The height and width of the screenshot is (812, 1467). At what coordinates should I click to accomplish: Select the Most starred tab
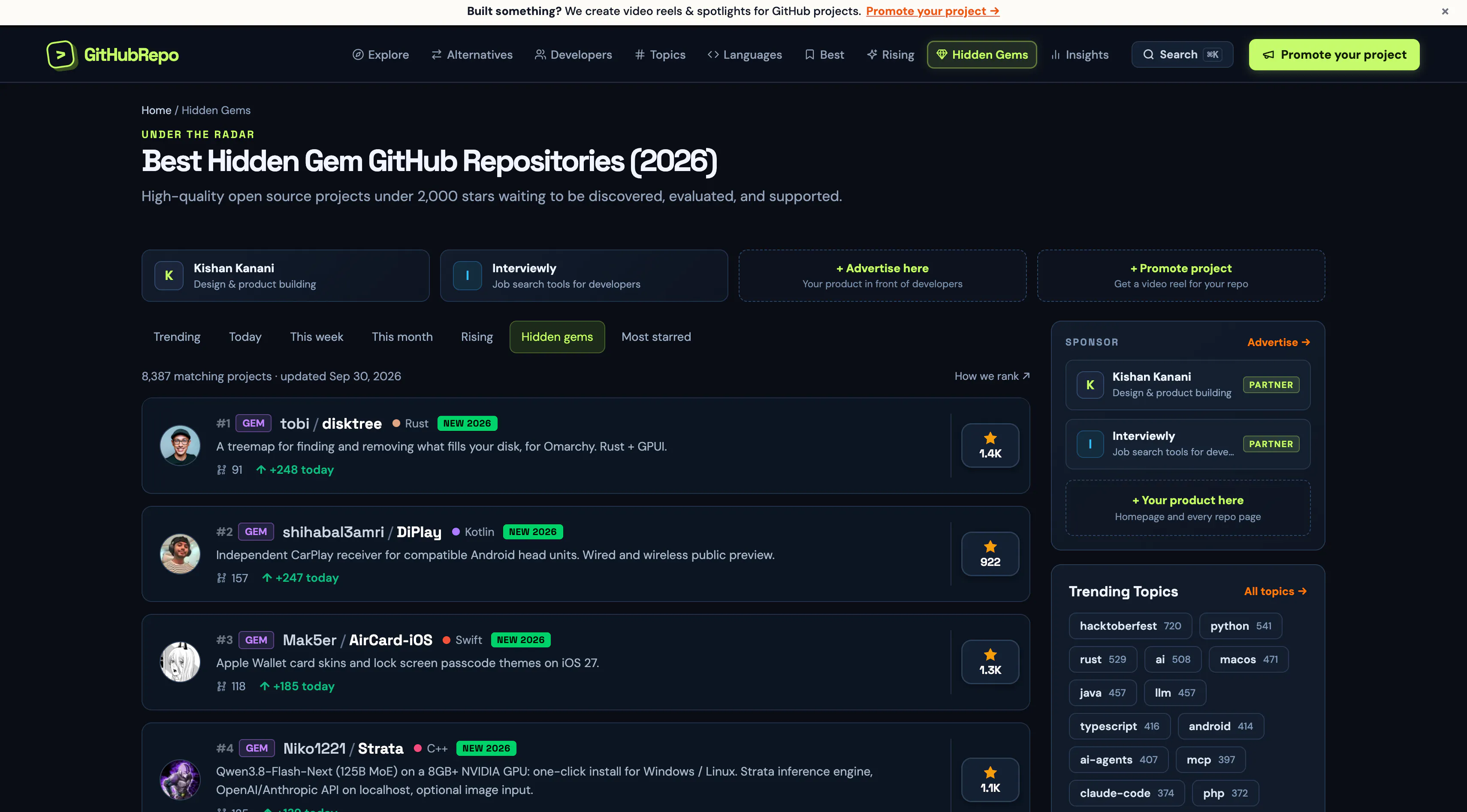pos(656,337)
